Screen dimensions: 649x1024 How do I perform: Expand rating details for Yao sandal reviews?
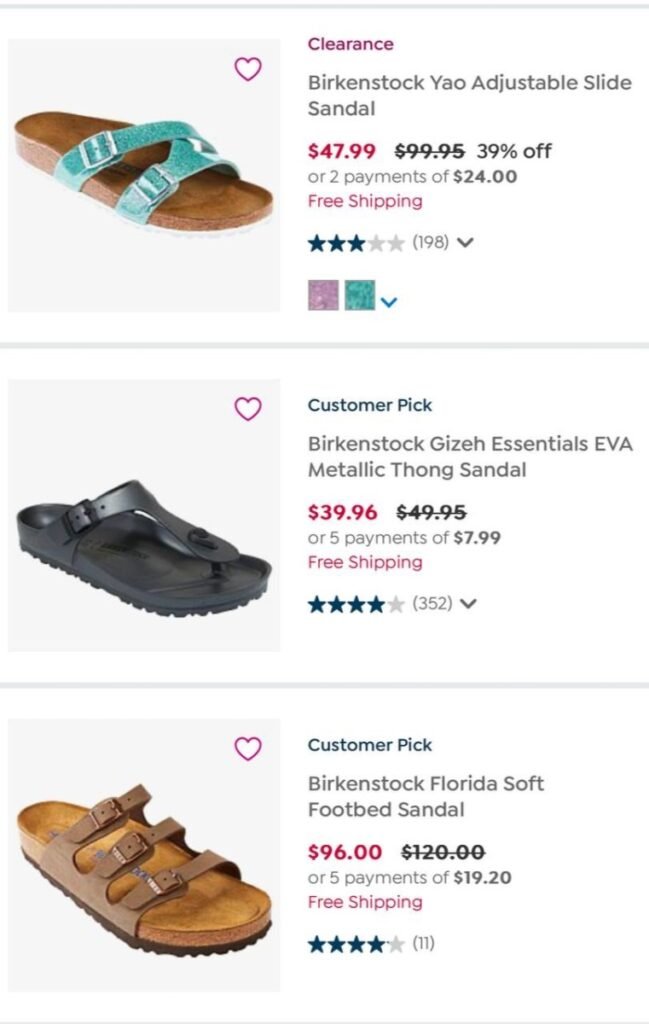(x=465, y=242)
